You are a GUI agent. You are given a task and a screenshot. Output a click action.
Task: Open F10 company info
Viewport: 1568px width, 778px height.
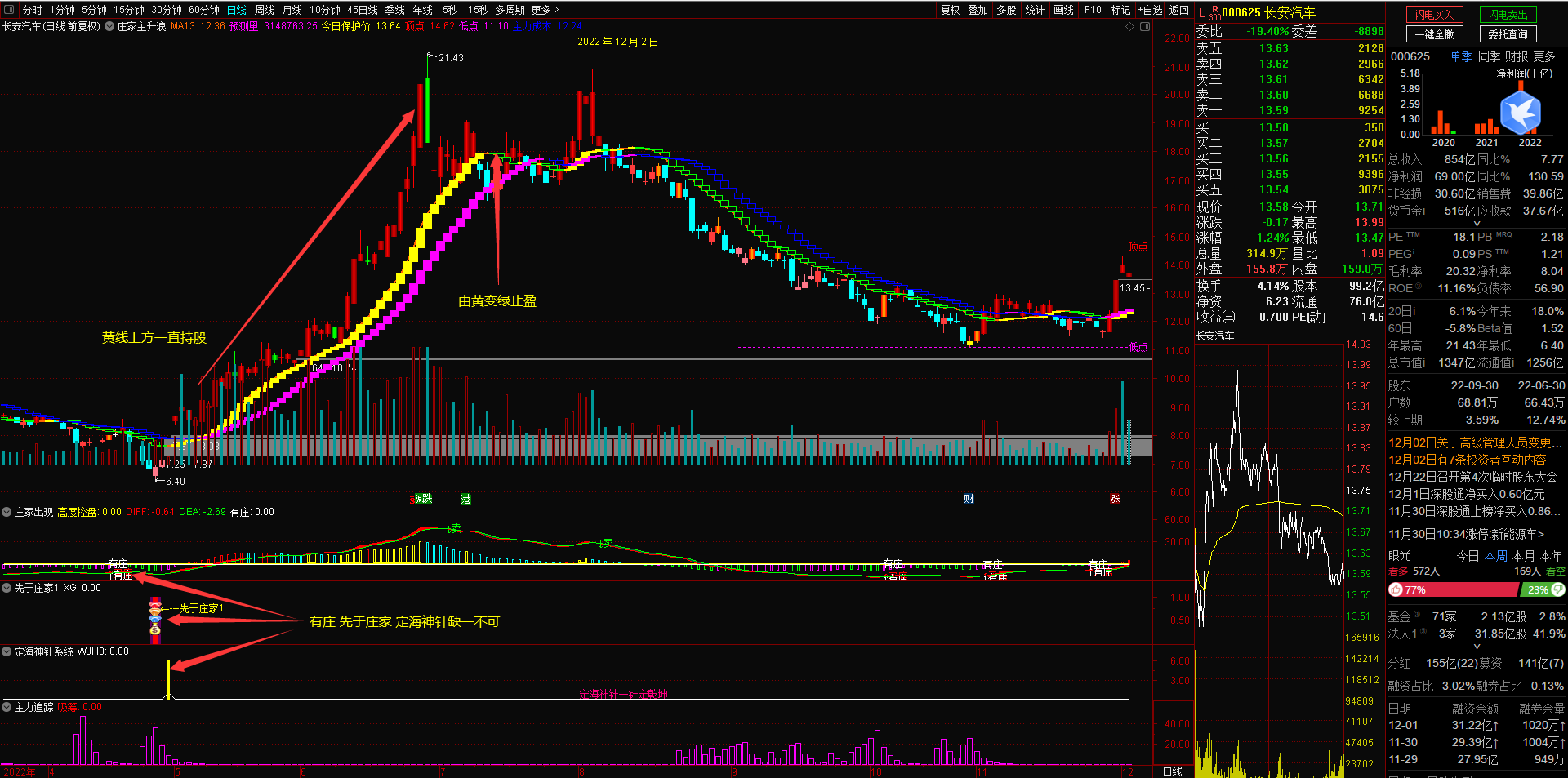pyautogui.click(x=1093, y=10)
